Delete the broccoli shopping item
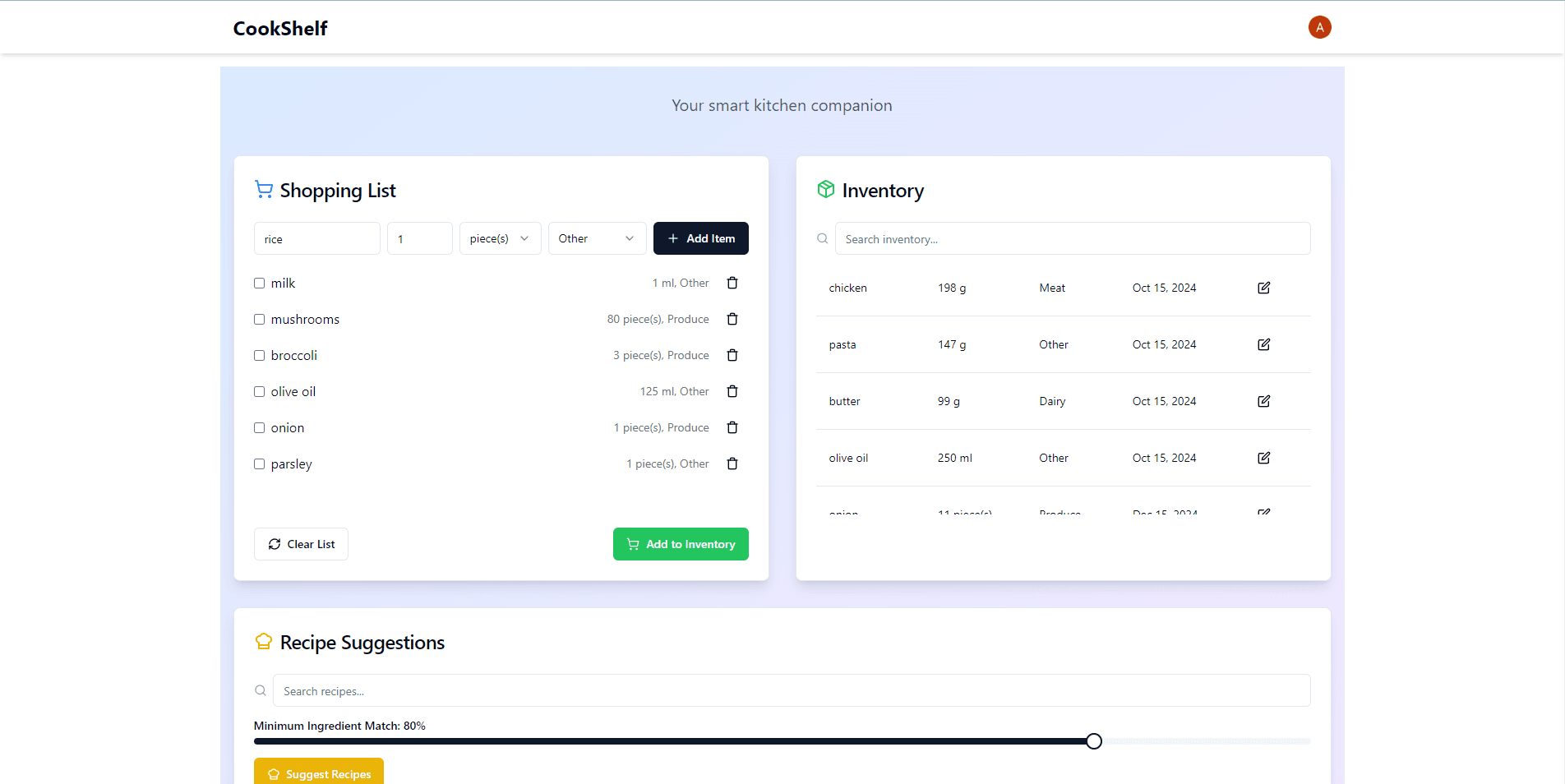Image resolution: width=1565 pixels, height=784 pixels. [732, 355]
